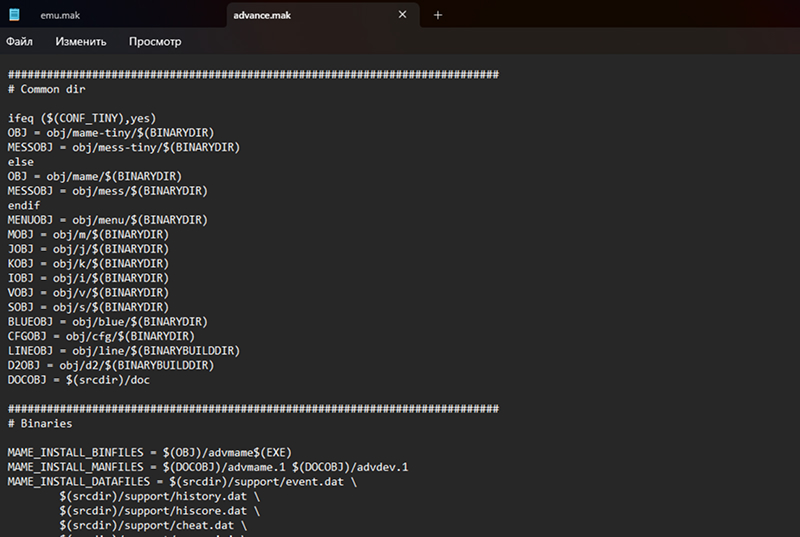Click the 'else' line in the editor
Screen dimensions: 800x537
[x=21, y=161]
